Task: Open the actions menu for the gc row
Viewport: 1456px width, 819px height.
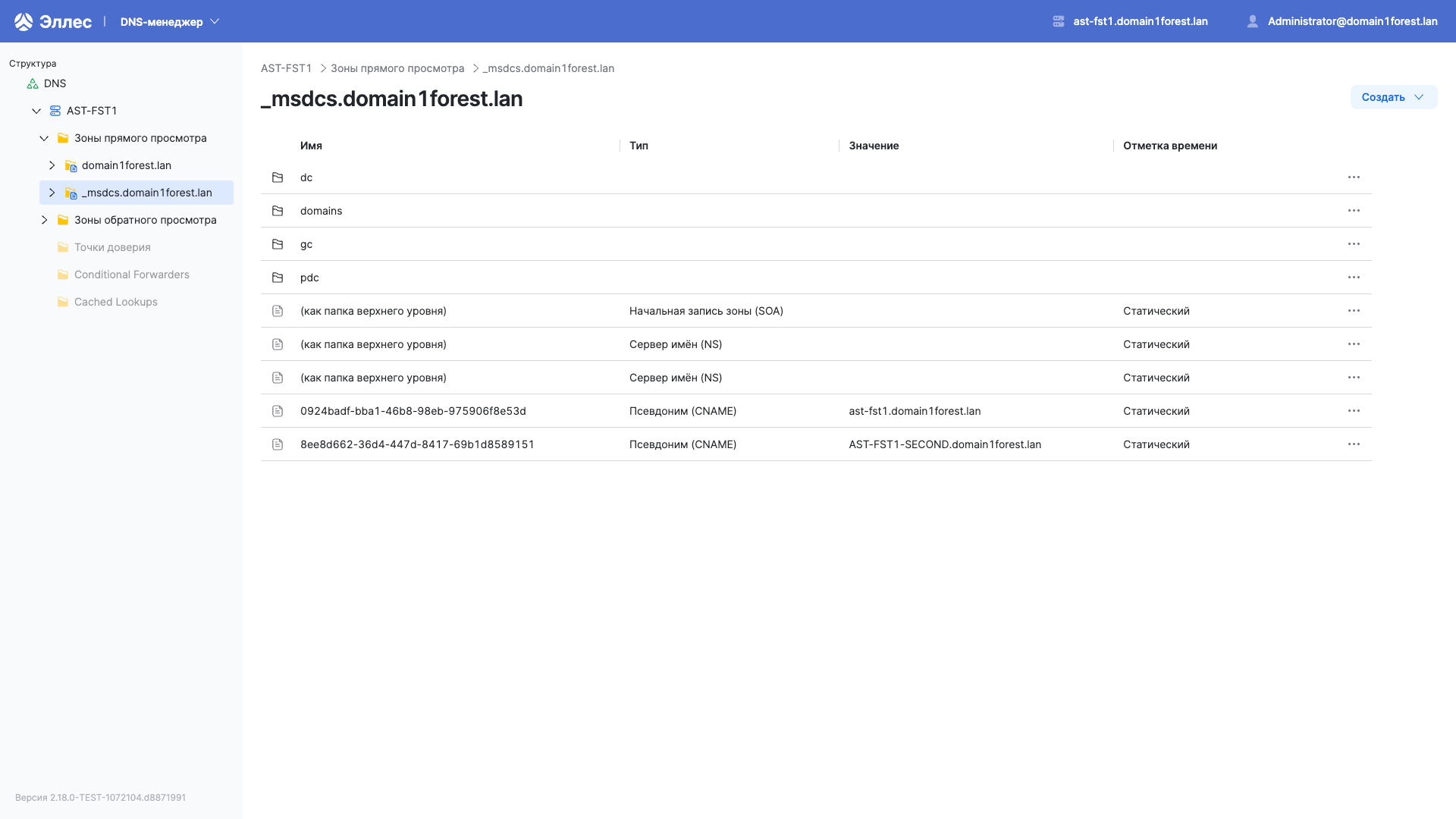Action: point(1354,244)
